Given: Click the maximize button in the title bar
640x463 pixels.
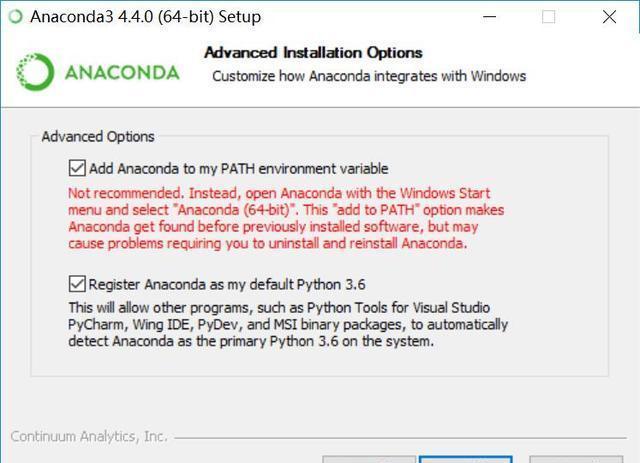Looking at the screenshot, I should 549,17.
